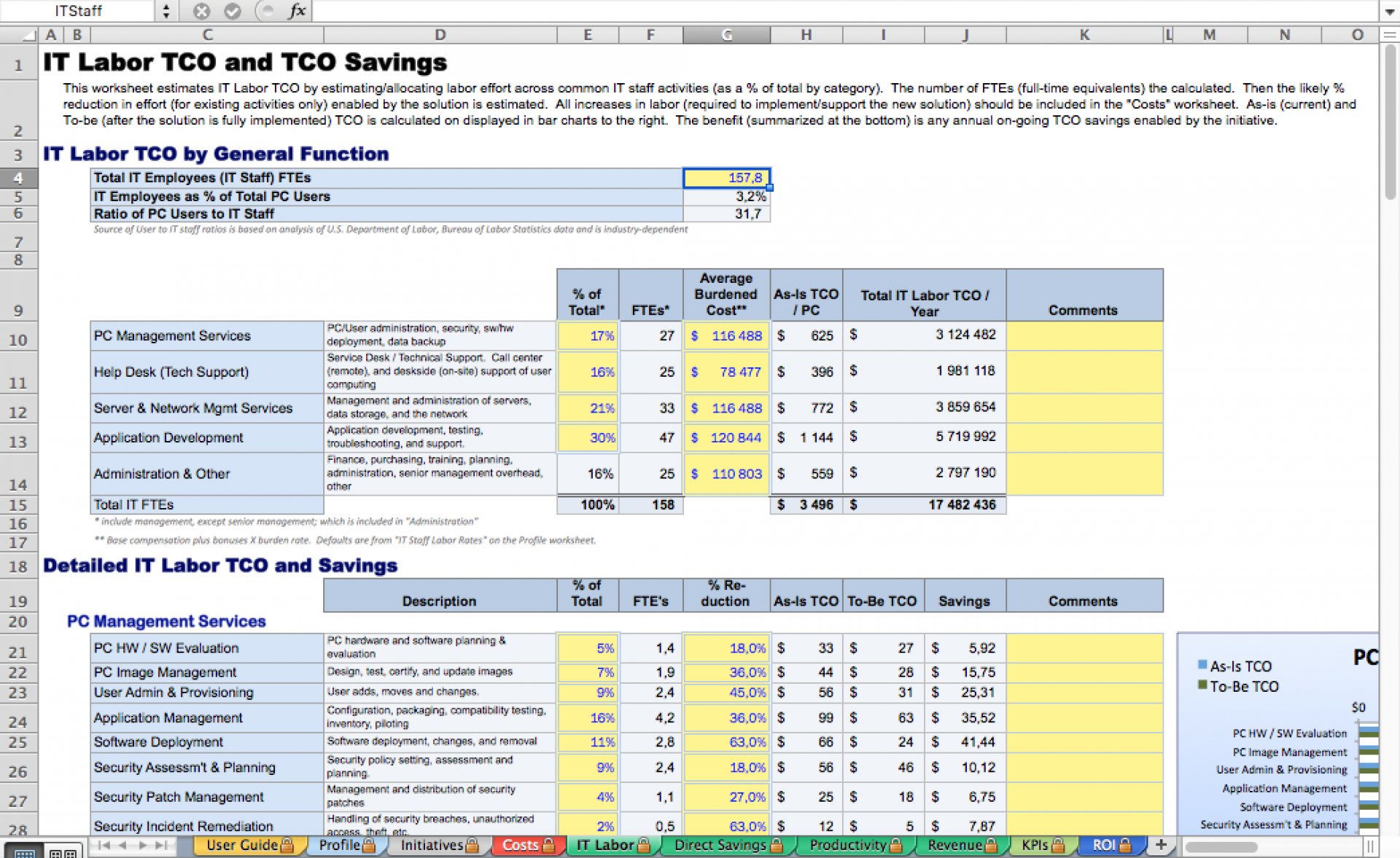The image size is (1400, 858).
Task: Click the 3 124 482 labor TCO cell
Action: tap(925, 336)
